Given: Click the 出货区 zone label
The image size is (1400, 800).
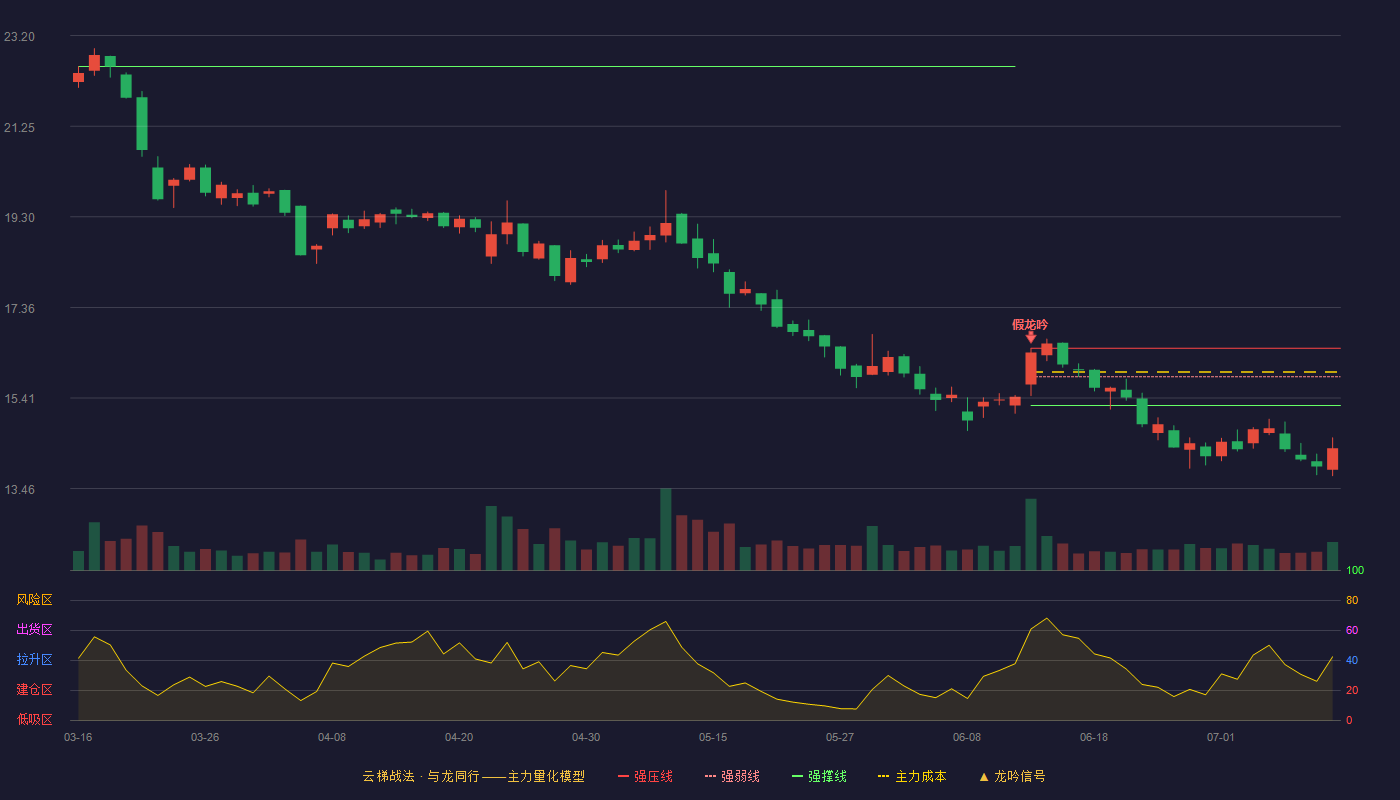Looking at the screenshot, I should coord(34,630).
